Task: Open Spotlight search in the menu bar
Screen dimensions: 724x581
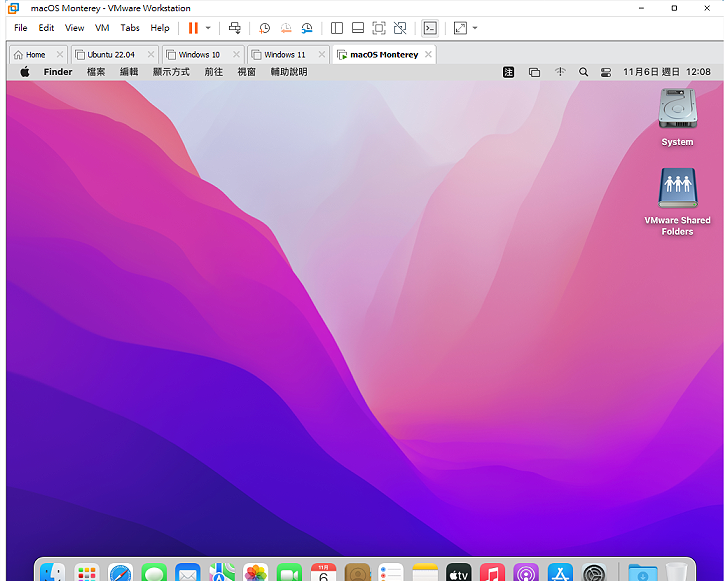Action: (583, 72)
